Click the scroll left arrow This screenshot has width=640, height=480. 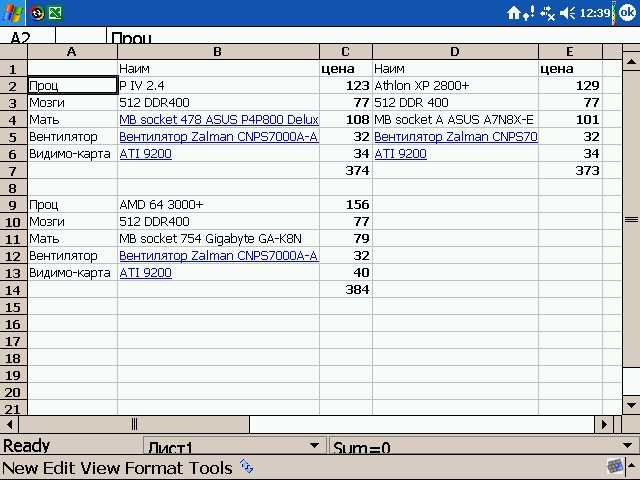(x=9, y=424)
